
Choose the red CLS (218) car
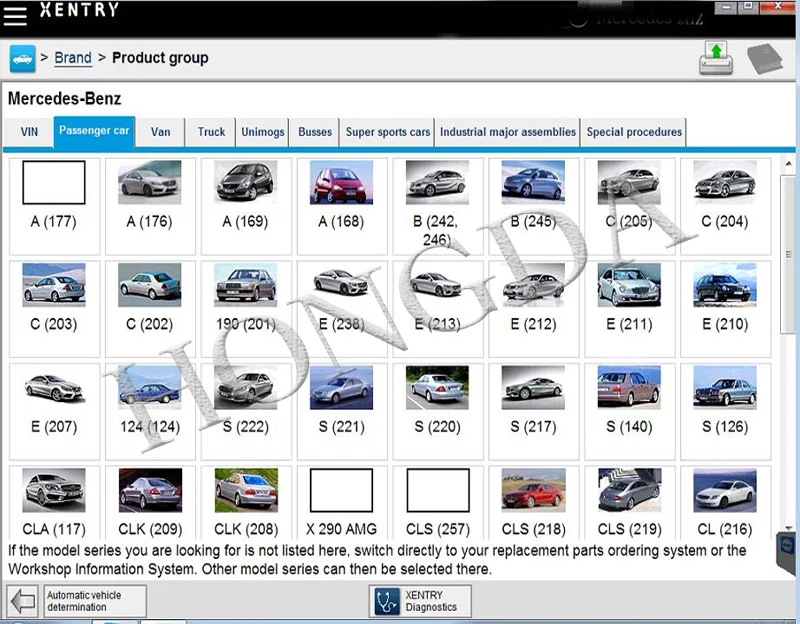533,490
